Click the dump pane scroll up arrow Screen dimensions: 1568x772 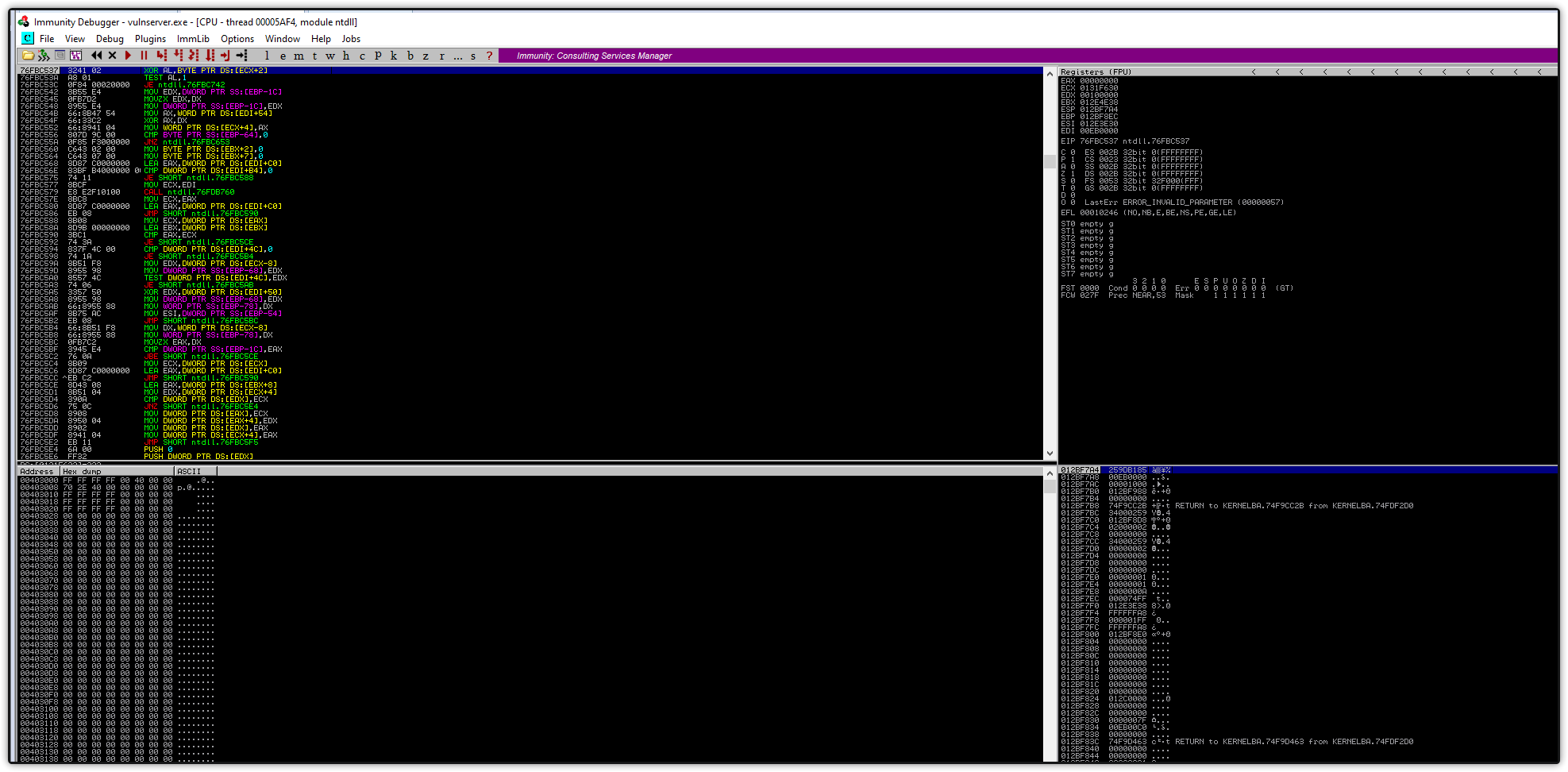pos(1050,472)
